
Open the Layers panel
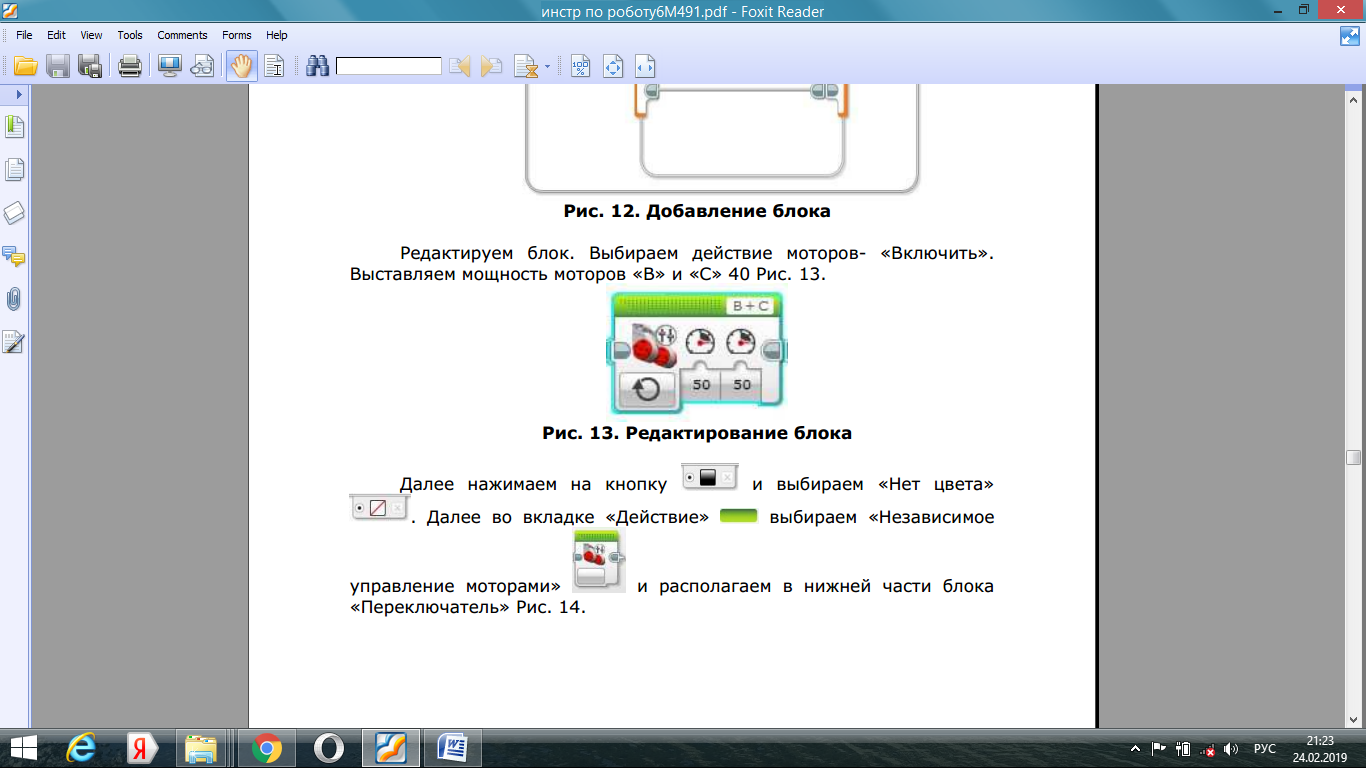pos(14,213)
